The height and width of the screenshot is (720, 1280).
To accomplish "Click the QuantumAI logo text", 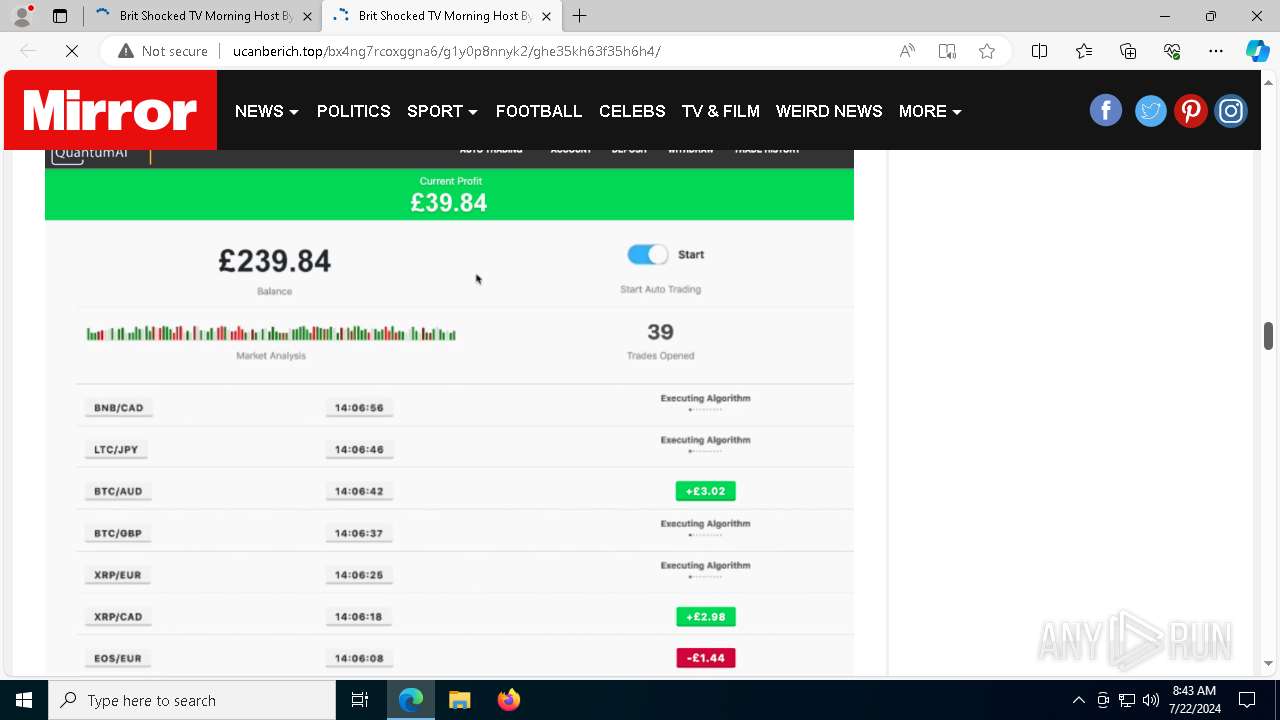I will click(x=91, y=153).
